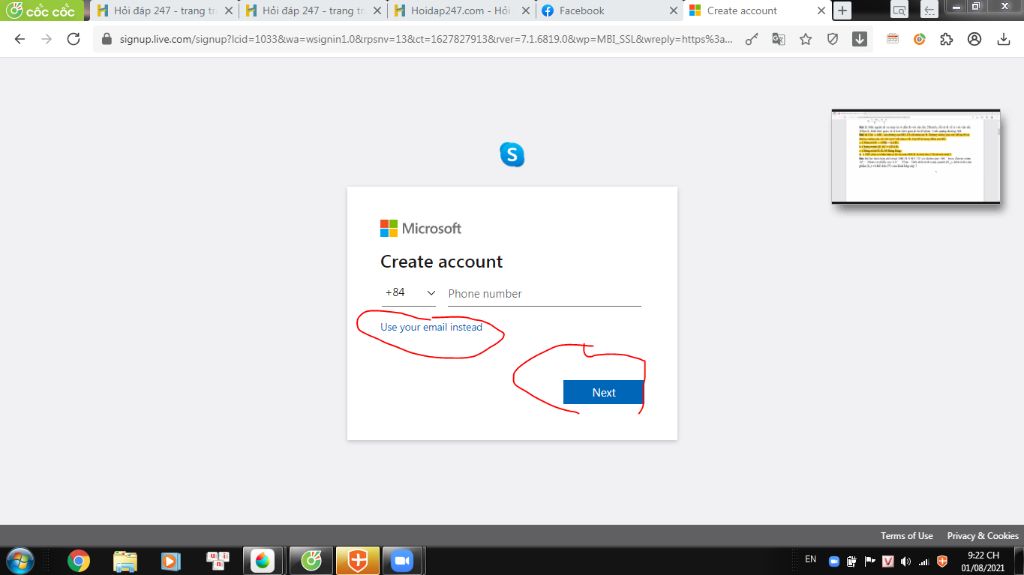
Task: Open the colorful paint app on taskbar
Action: 263,561
